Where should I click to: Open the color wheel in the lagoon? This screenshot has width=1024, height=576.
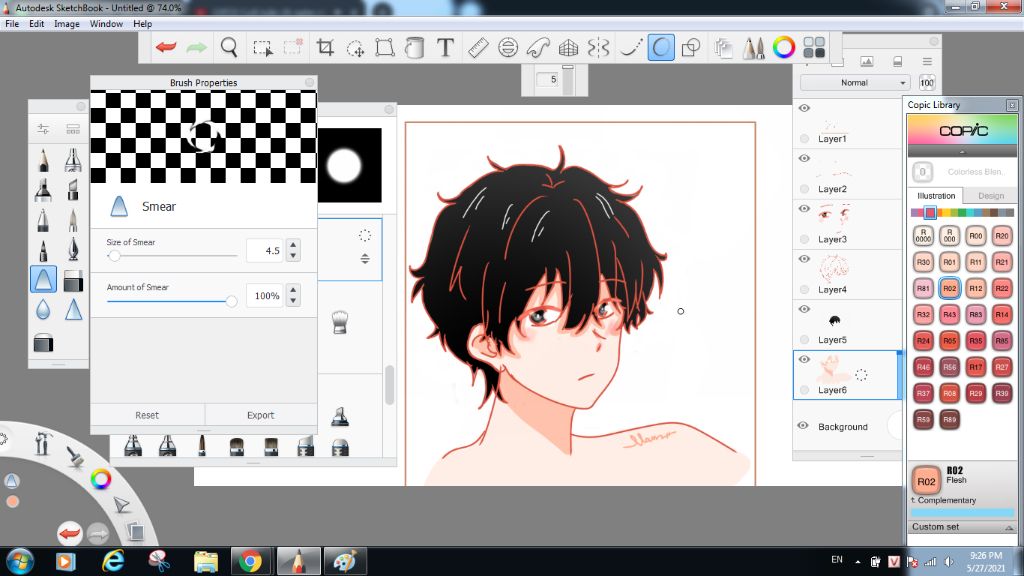tap(101, 479)
